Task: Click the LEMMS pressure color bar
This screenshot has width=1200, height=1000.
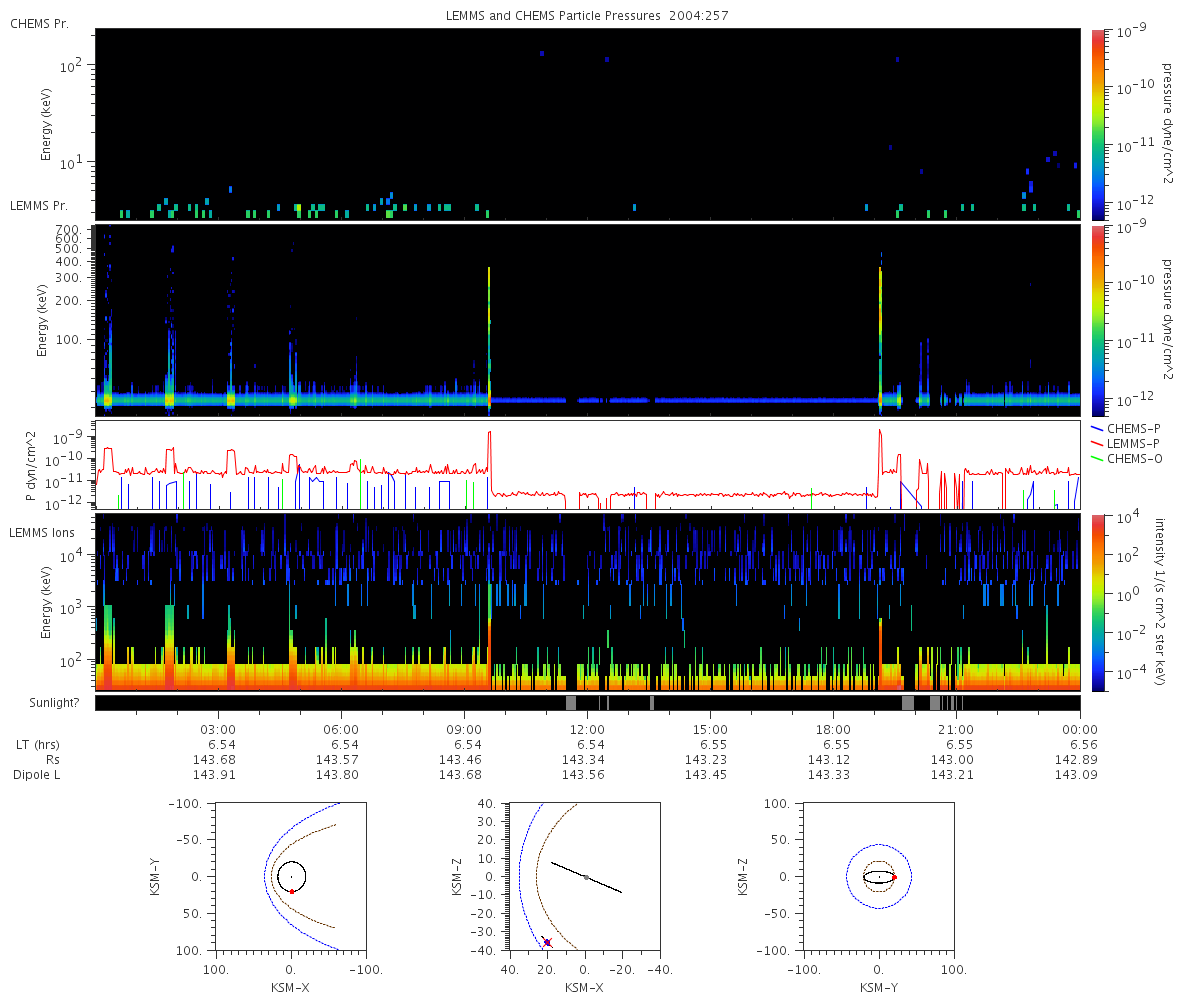Action: pyautogui.click(x=1098, y=320)
